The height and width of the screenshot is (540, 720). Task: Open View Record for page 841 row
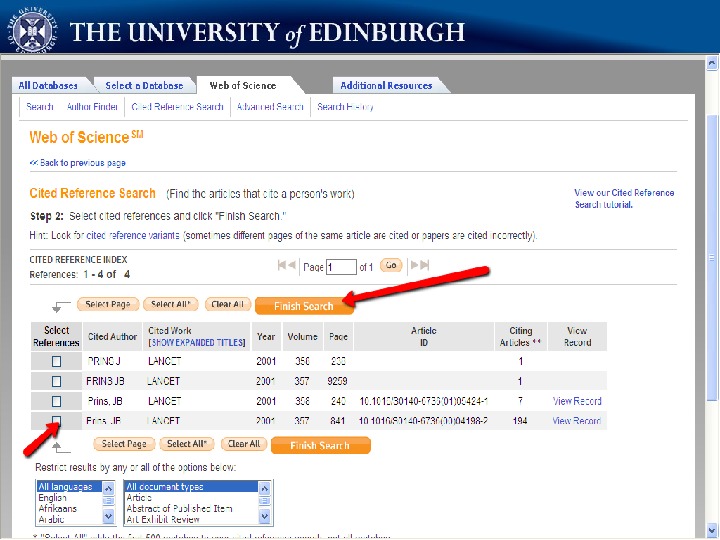[577, 421]
